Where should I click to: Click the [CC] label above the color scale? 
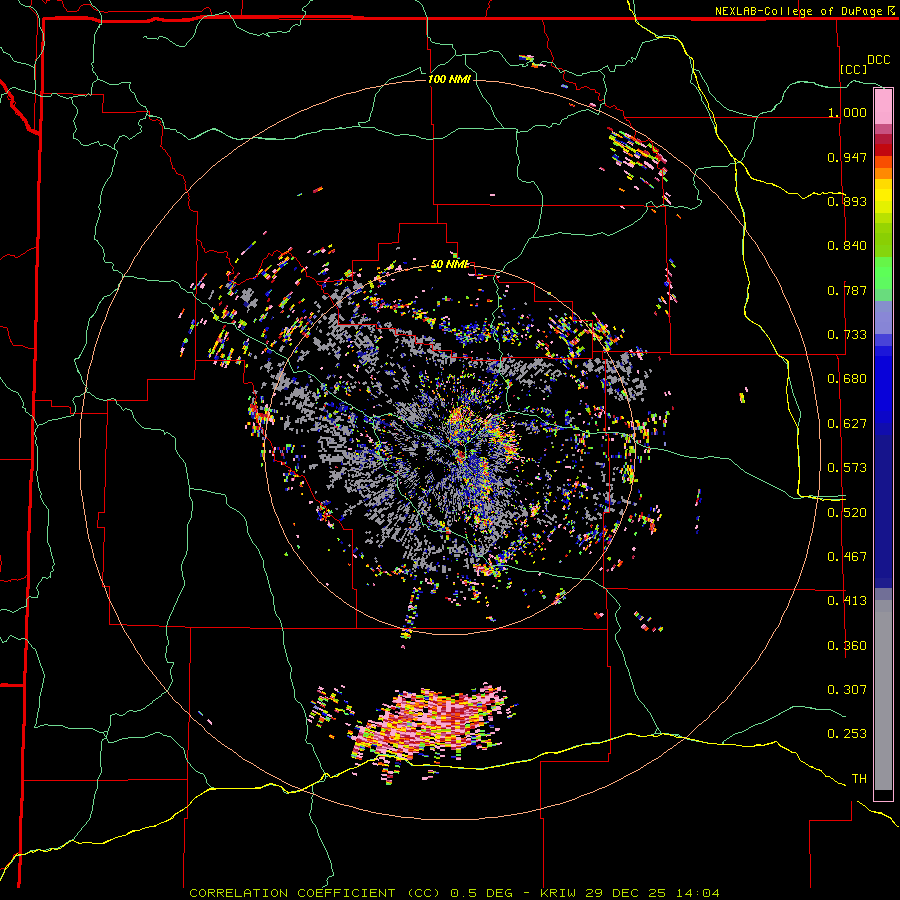[x=854, y=69]
